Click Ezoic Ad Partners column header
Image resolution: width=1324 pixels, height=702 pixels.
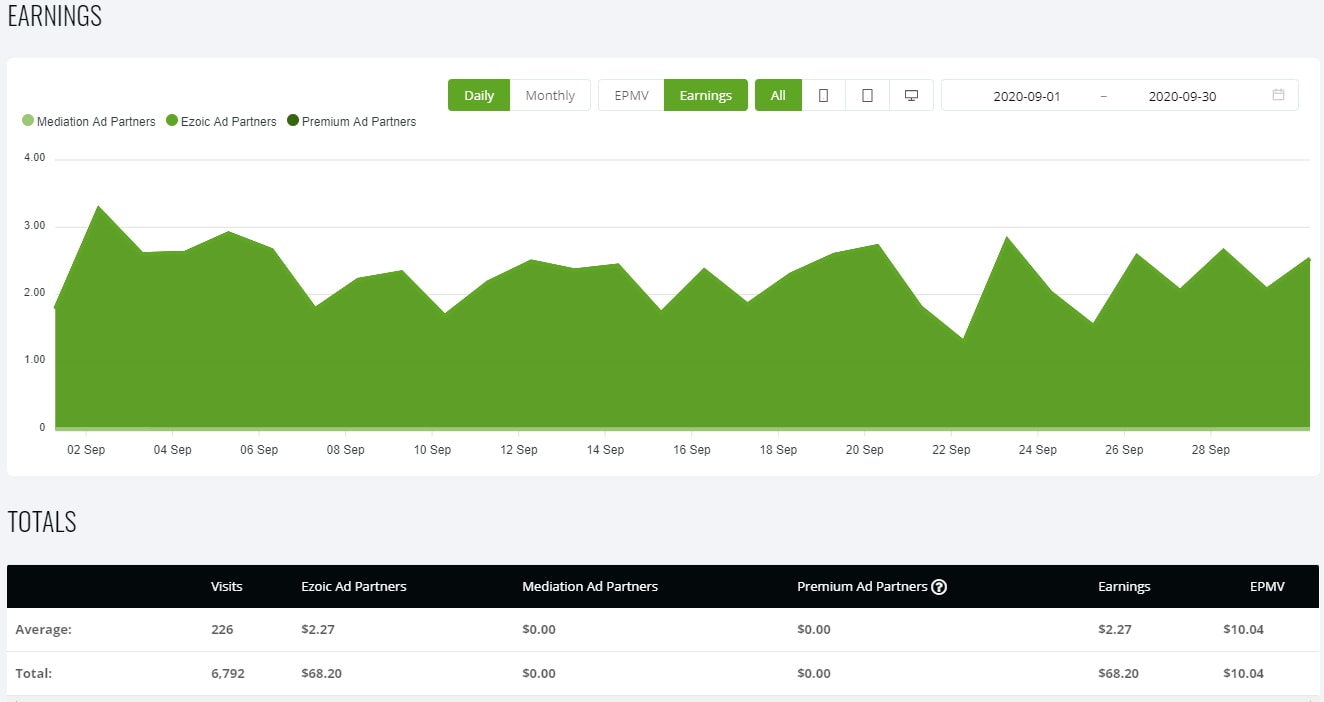[354, 586]
